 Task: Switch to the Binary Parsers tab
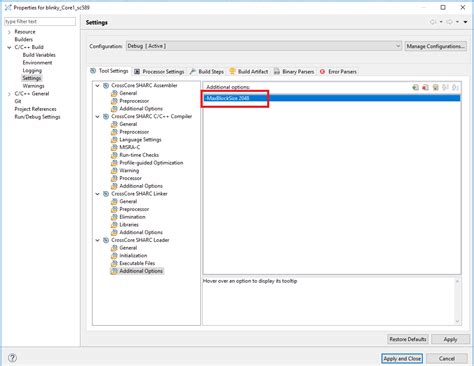(294, 71)
